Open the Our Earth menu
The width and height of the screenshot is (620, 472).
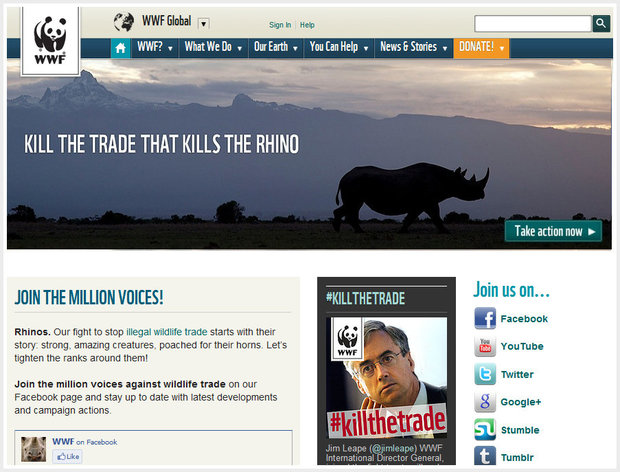276,48
